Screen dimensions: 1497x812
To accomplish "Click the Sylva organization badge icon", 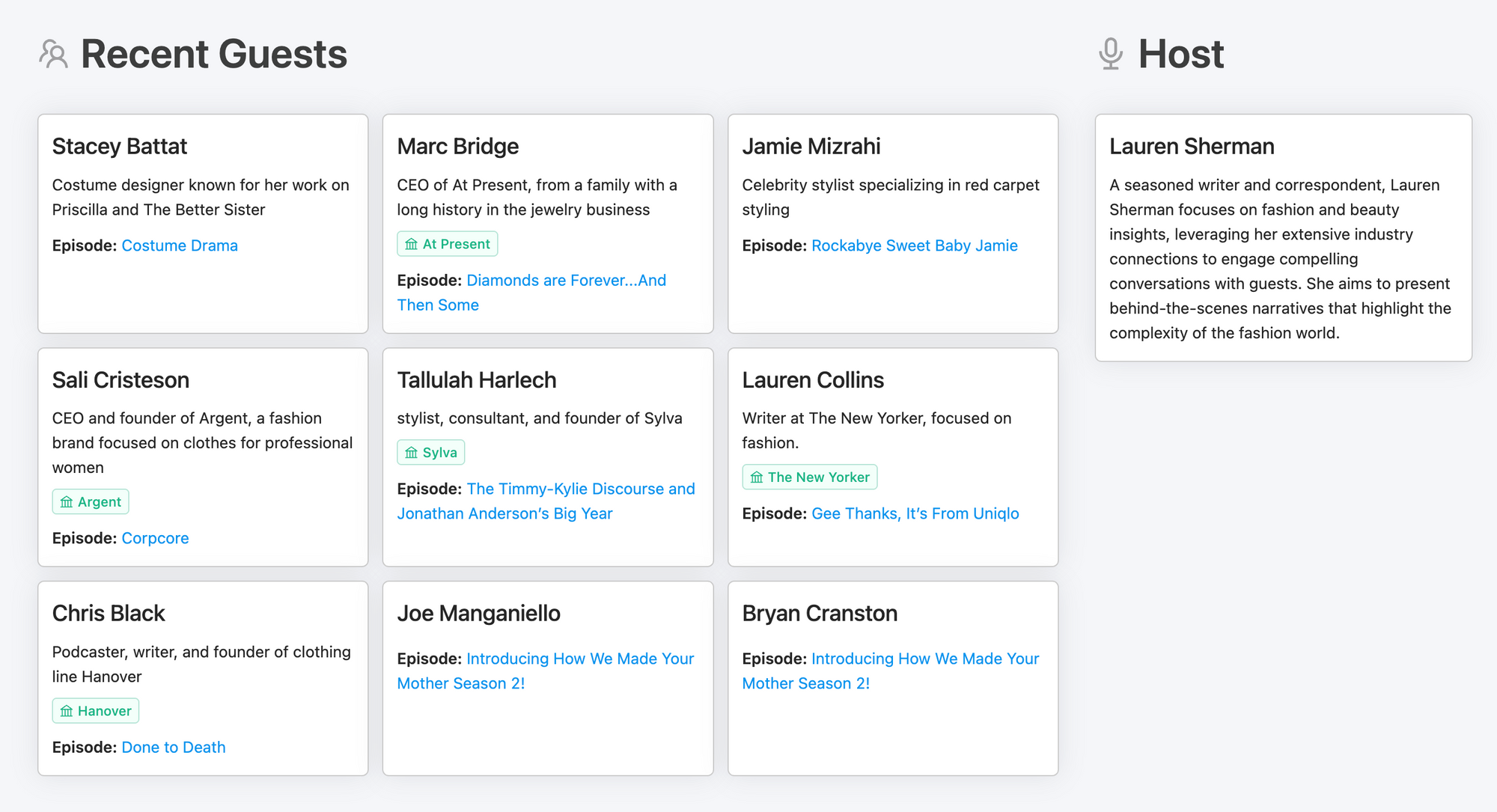I will coord(411,453).
